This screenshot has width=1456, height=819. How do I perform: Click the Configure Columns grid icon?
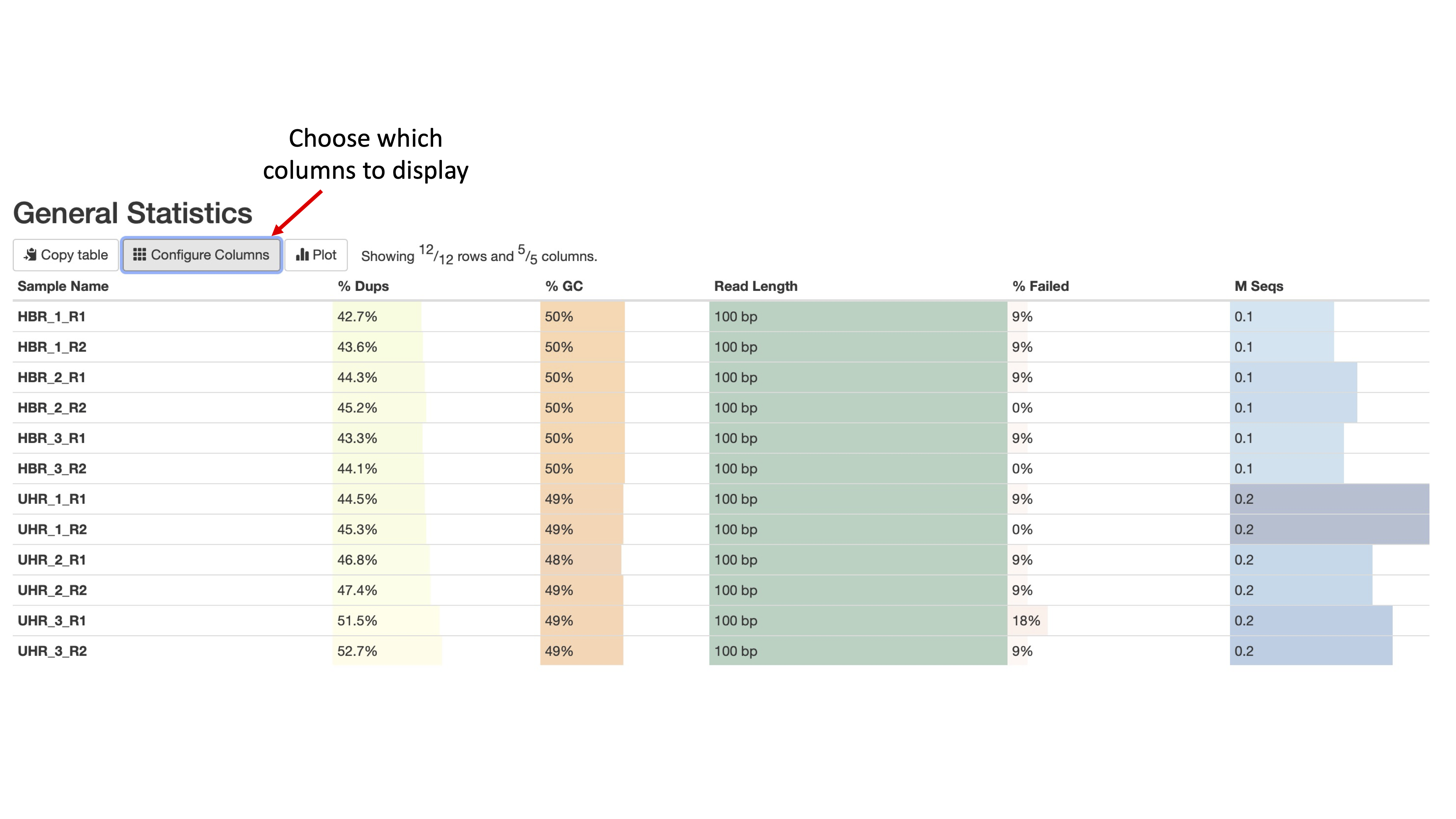coord(140,255)
